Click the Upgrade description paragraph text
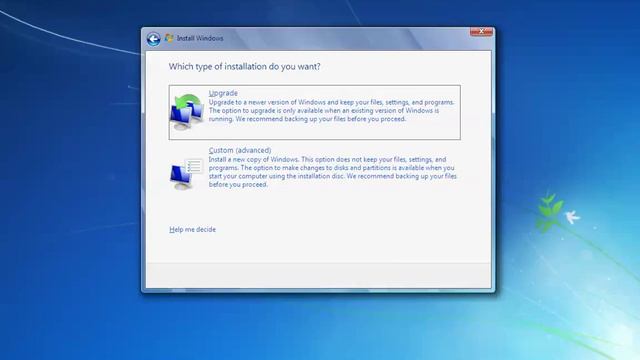The width and height of the screenshot is (640, 360). (331, 111)
